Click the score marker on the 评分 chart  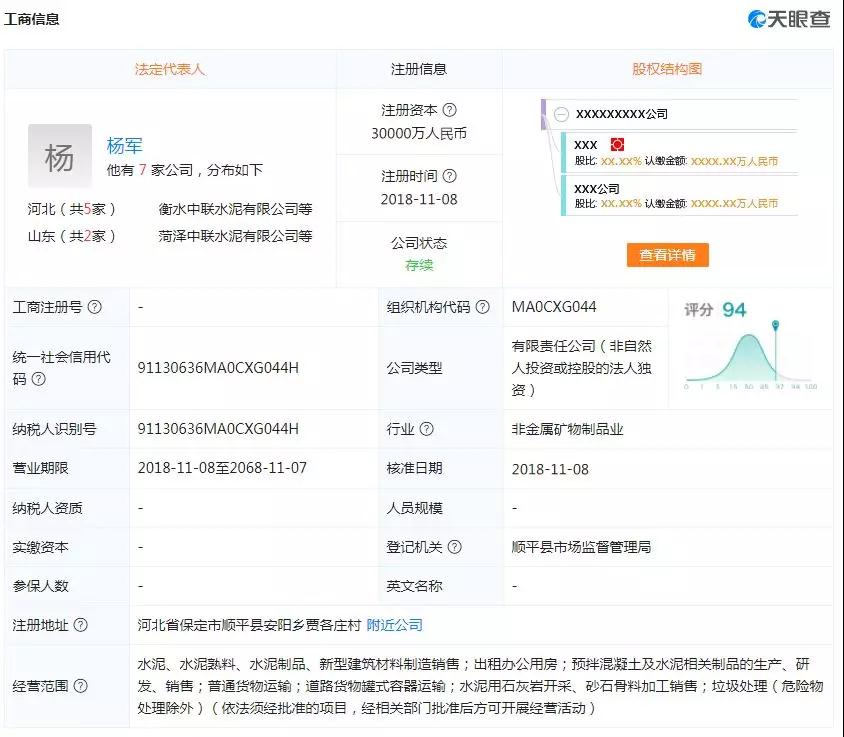[x=775, y=326]
